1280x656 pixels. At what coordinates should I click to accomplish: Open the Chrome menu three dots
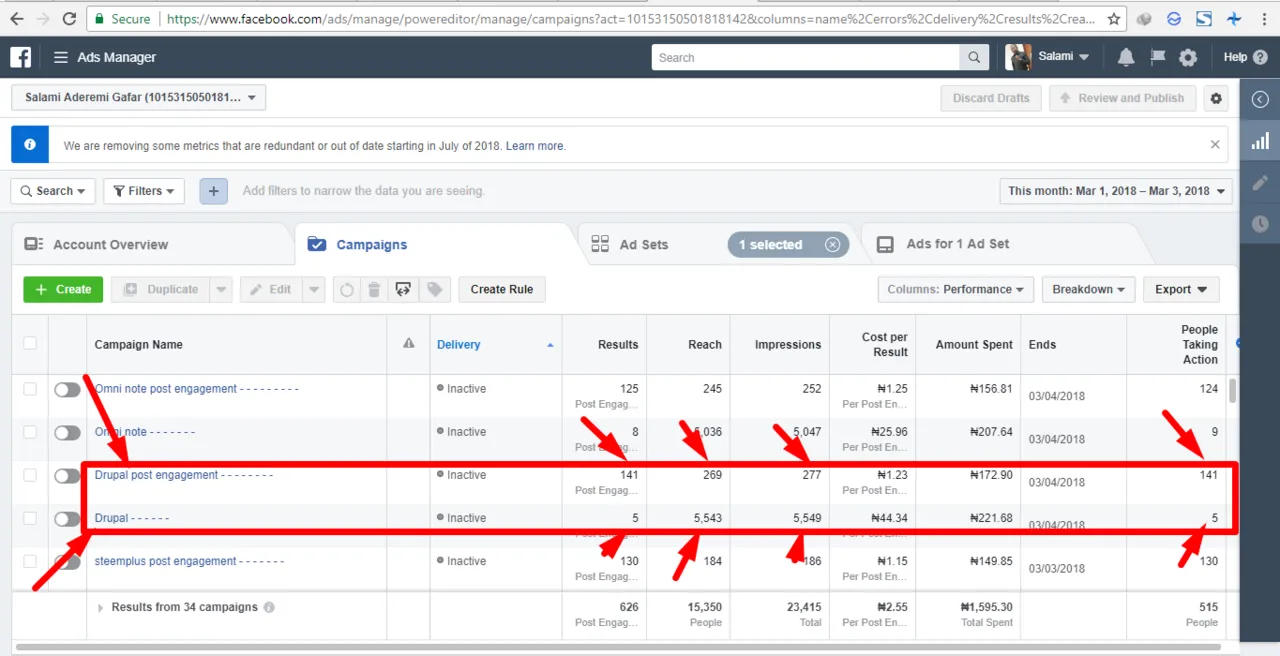click(x=1264, y=18)
